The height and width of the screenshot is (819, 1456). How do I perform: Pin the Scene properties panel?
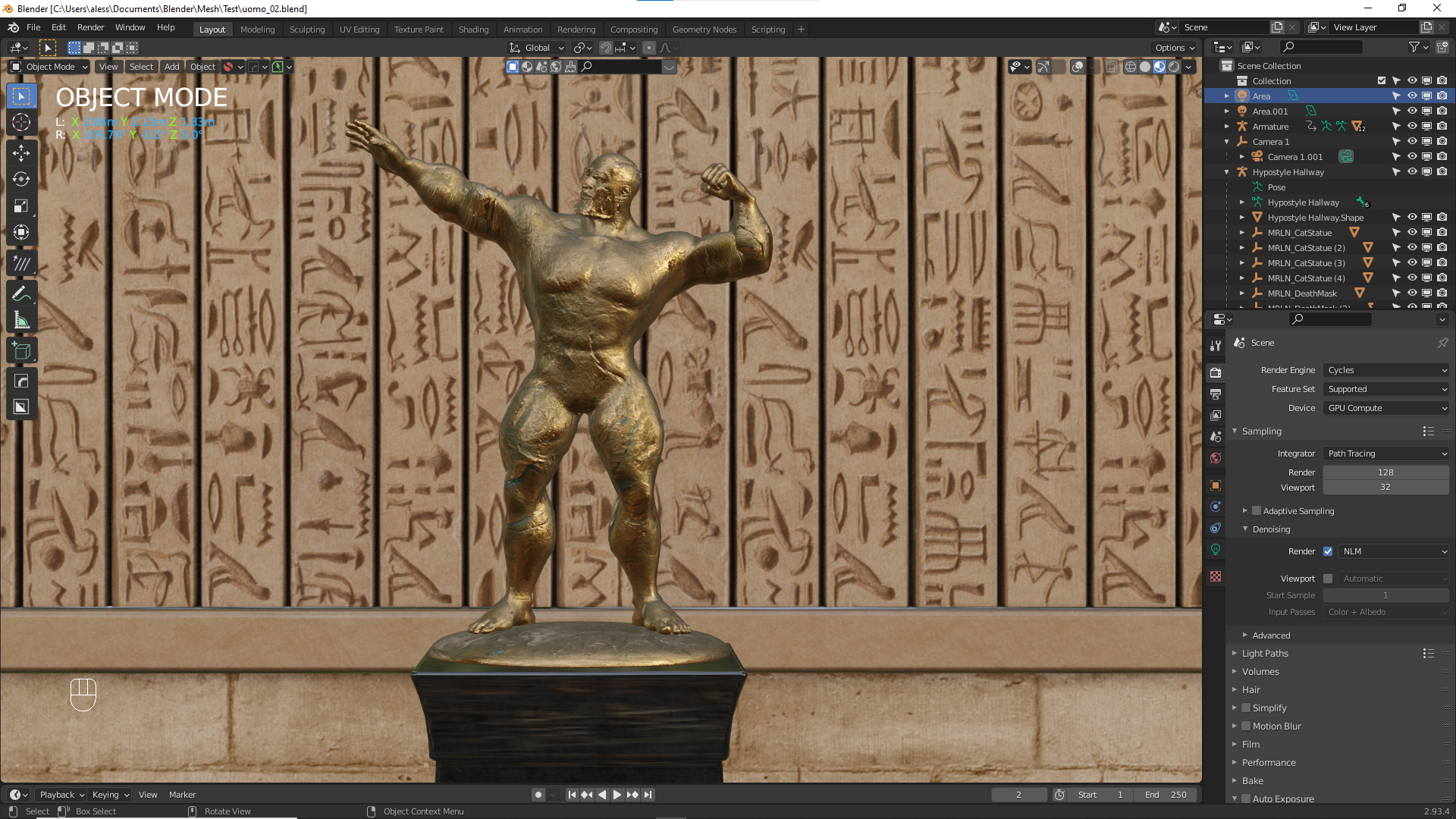1442,343
